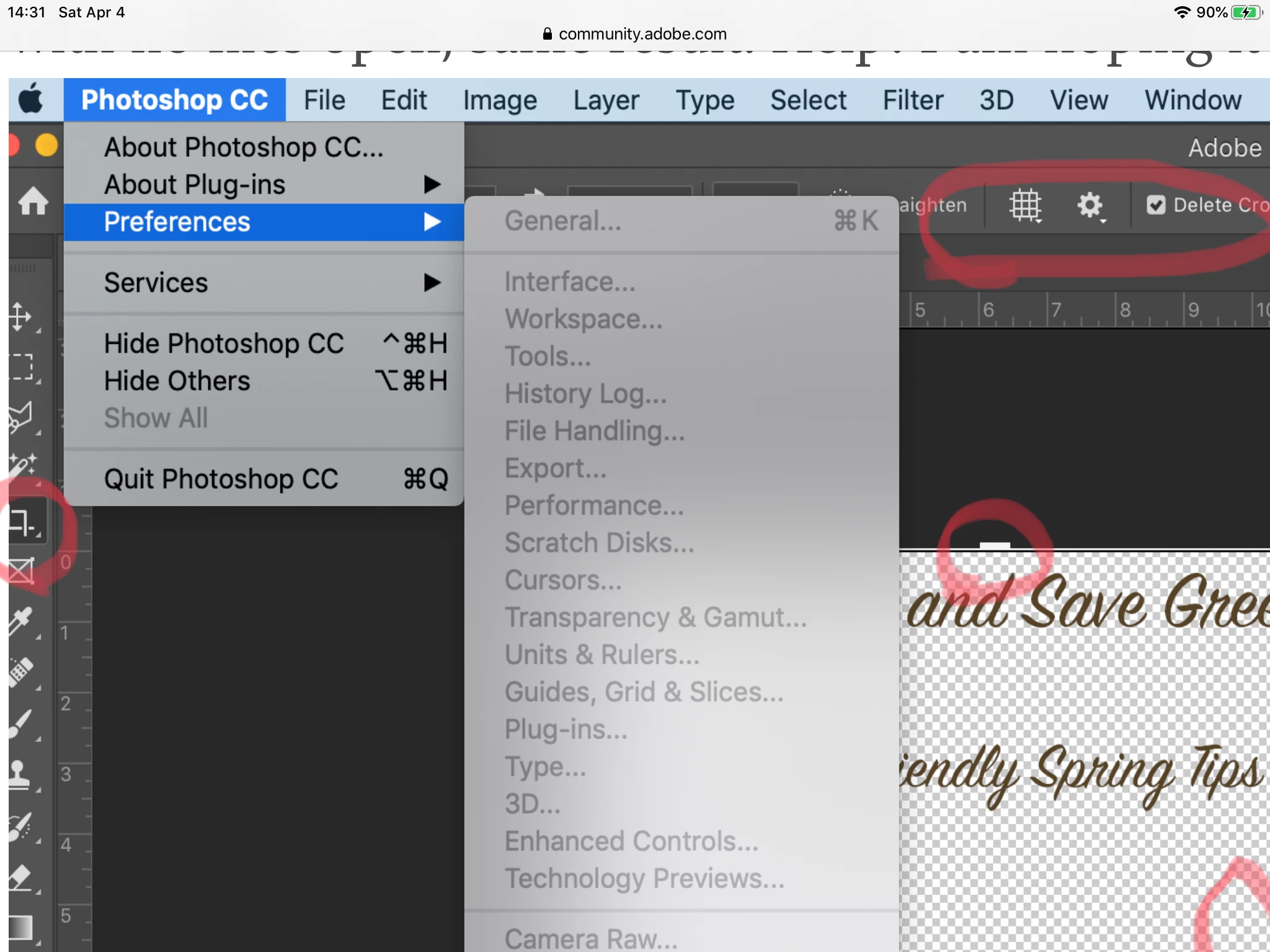Screen dimensions: 1270x952
Task: Open the crop overlay grid options
Action: (1025, 205)
